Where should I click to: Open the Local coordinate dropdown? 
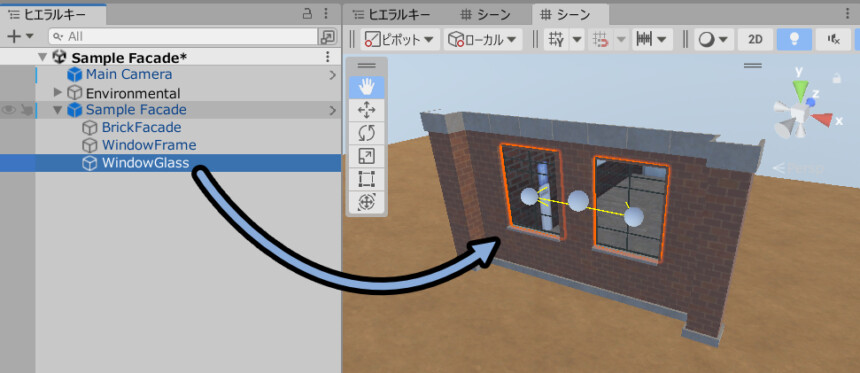click(482, 39)
